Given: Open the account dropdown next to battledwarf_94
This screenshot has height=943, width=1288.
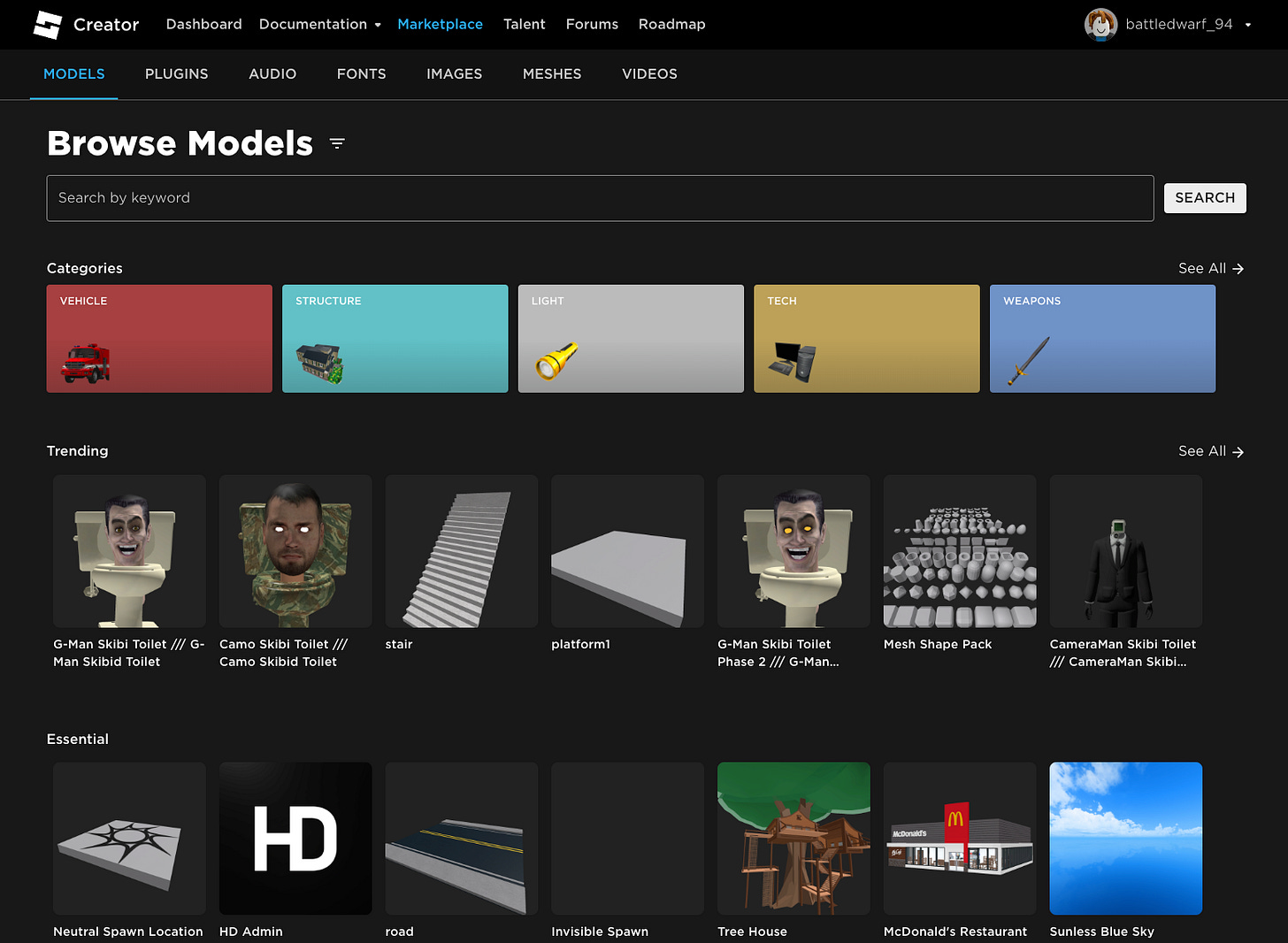Looking at the screenshot, I should click(x=1247, y=25).
